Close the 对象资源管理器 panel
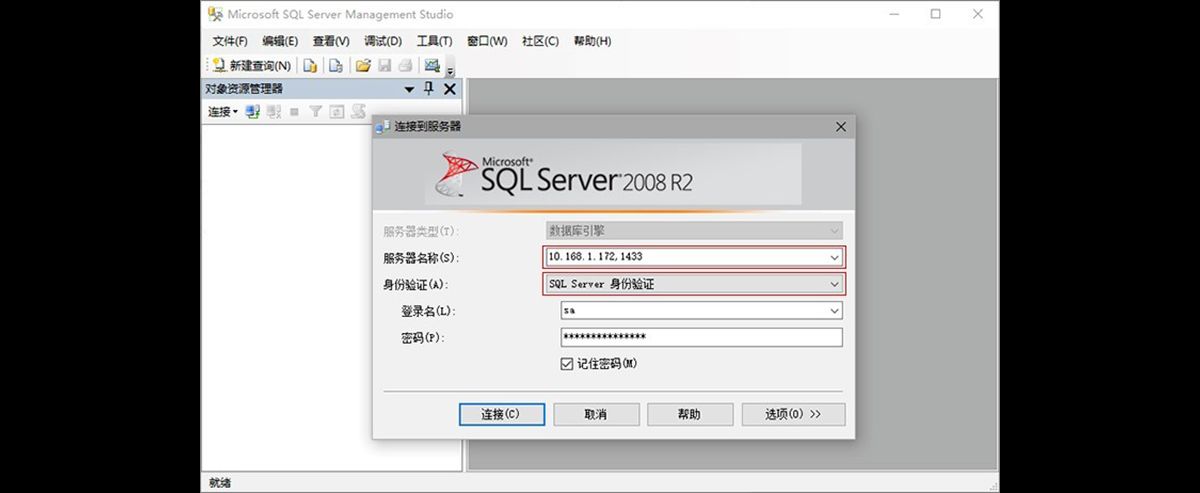This screenshot has height=493, width=1200. 449,89
